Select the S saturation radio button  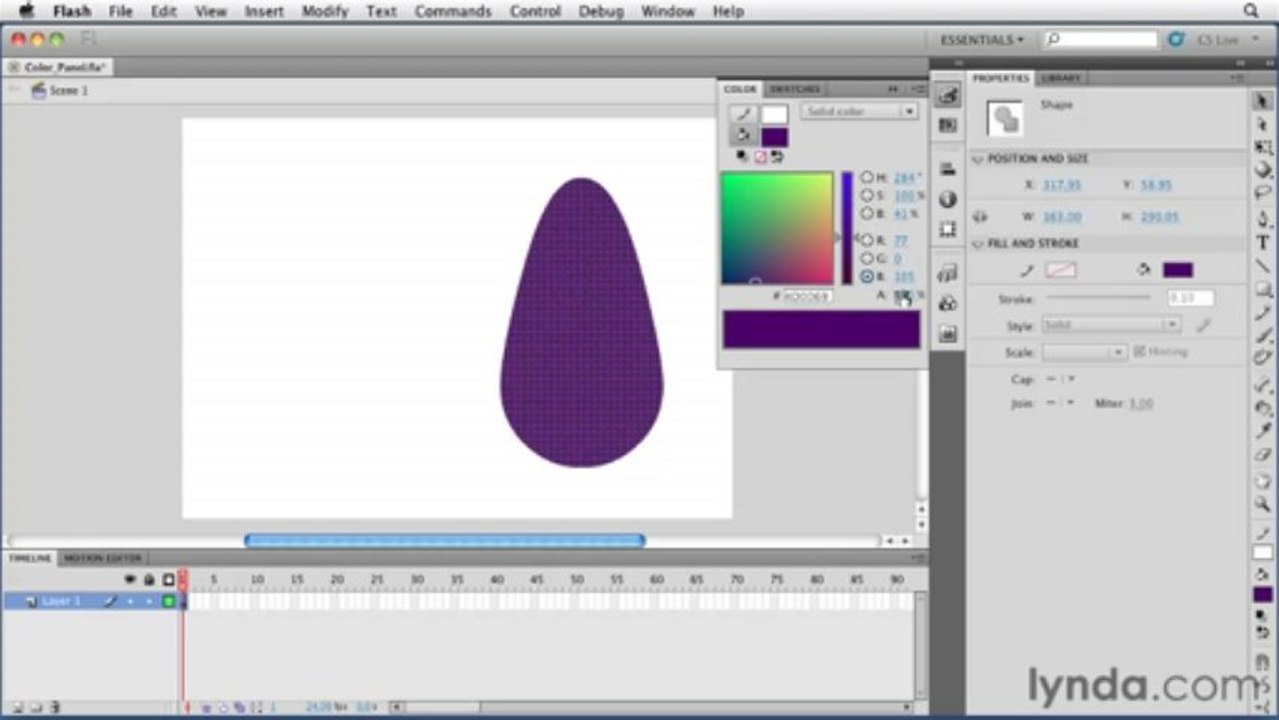[x=867, y=195]
